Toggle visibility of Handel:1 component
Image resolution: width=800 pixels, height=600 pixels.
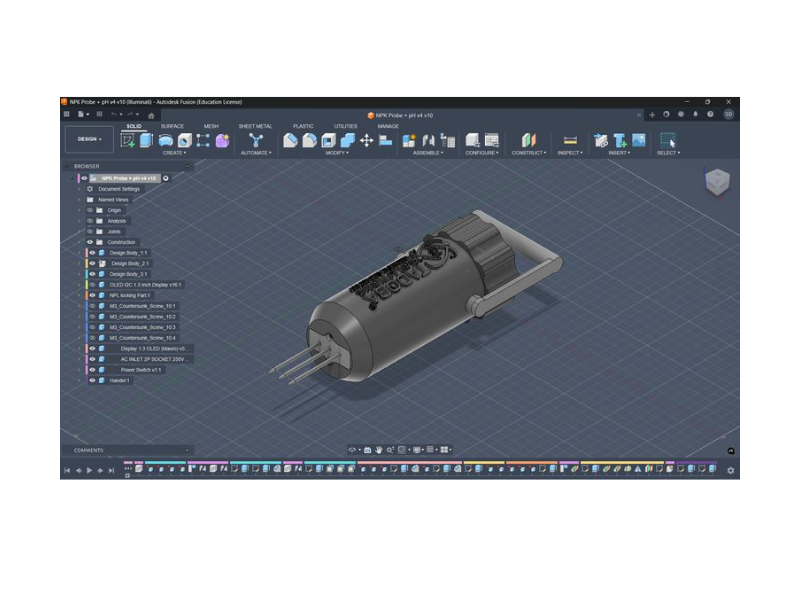click(93, 380)
